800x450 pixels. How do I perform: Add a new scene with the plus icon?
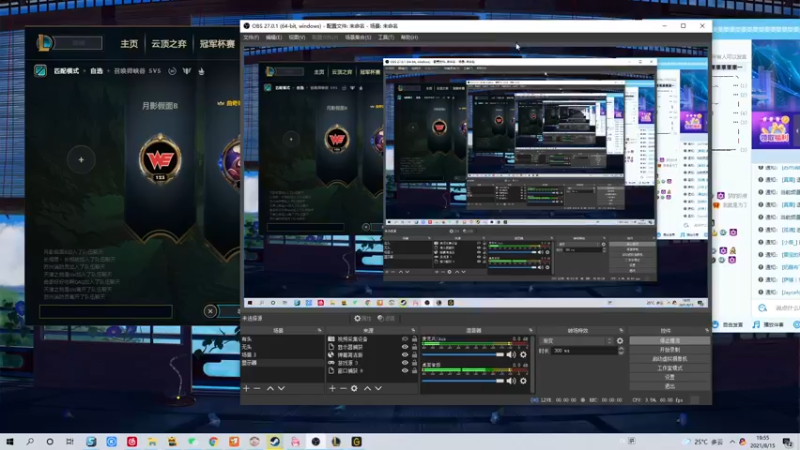pos(246,388)
